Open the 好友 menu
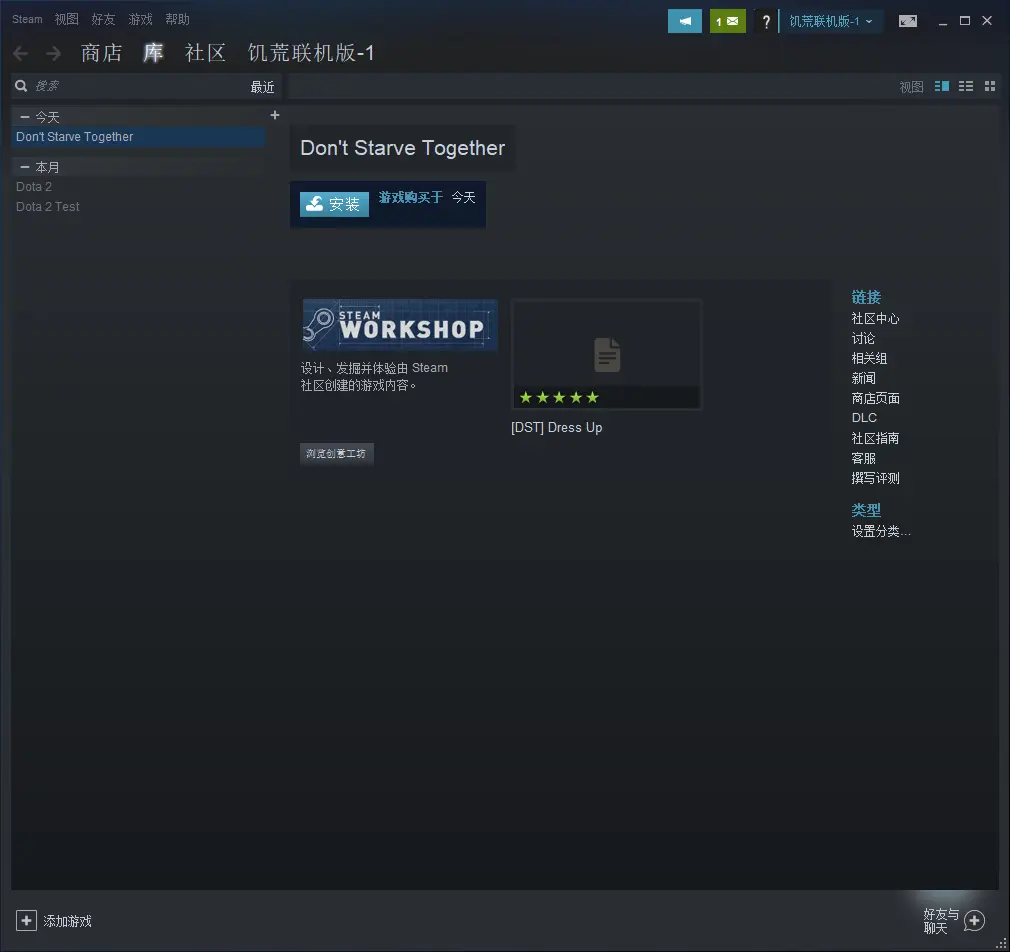 [103, 19]
